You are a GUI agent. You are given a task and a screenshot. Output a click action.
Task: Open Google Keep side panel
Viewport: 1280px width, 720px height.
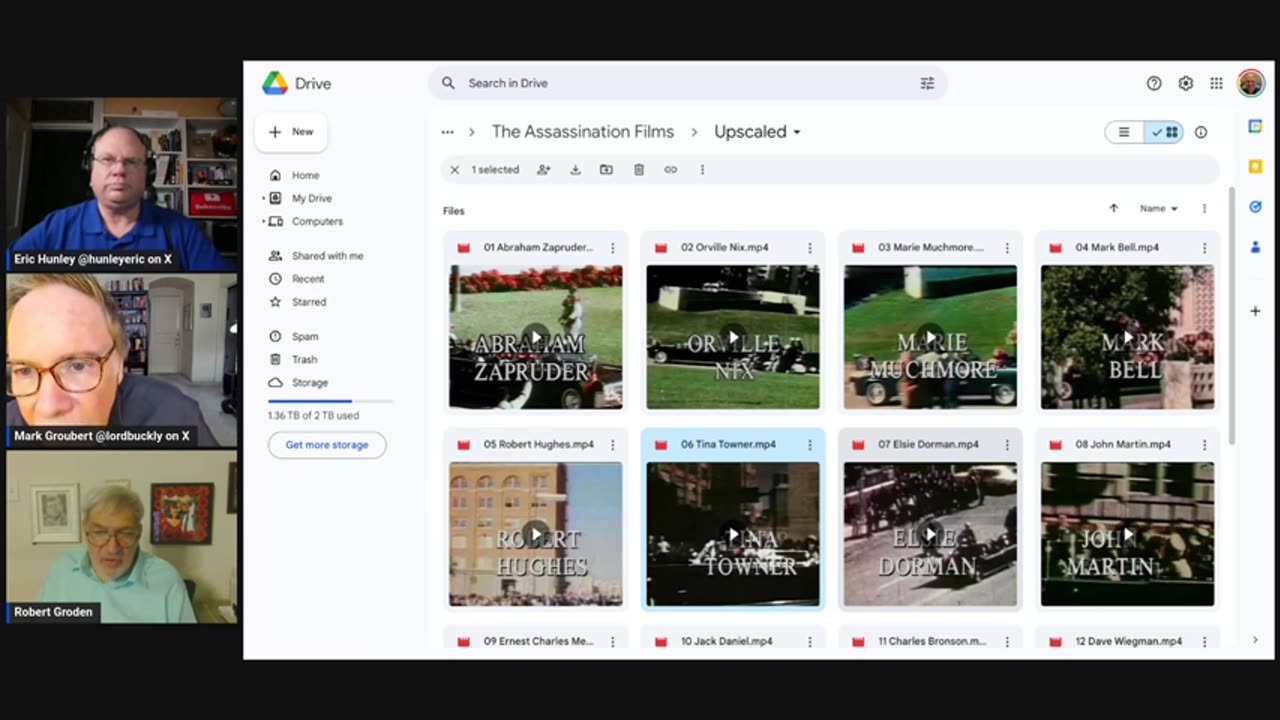[1255, 166]
